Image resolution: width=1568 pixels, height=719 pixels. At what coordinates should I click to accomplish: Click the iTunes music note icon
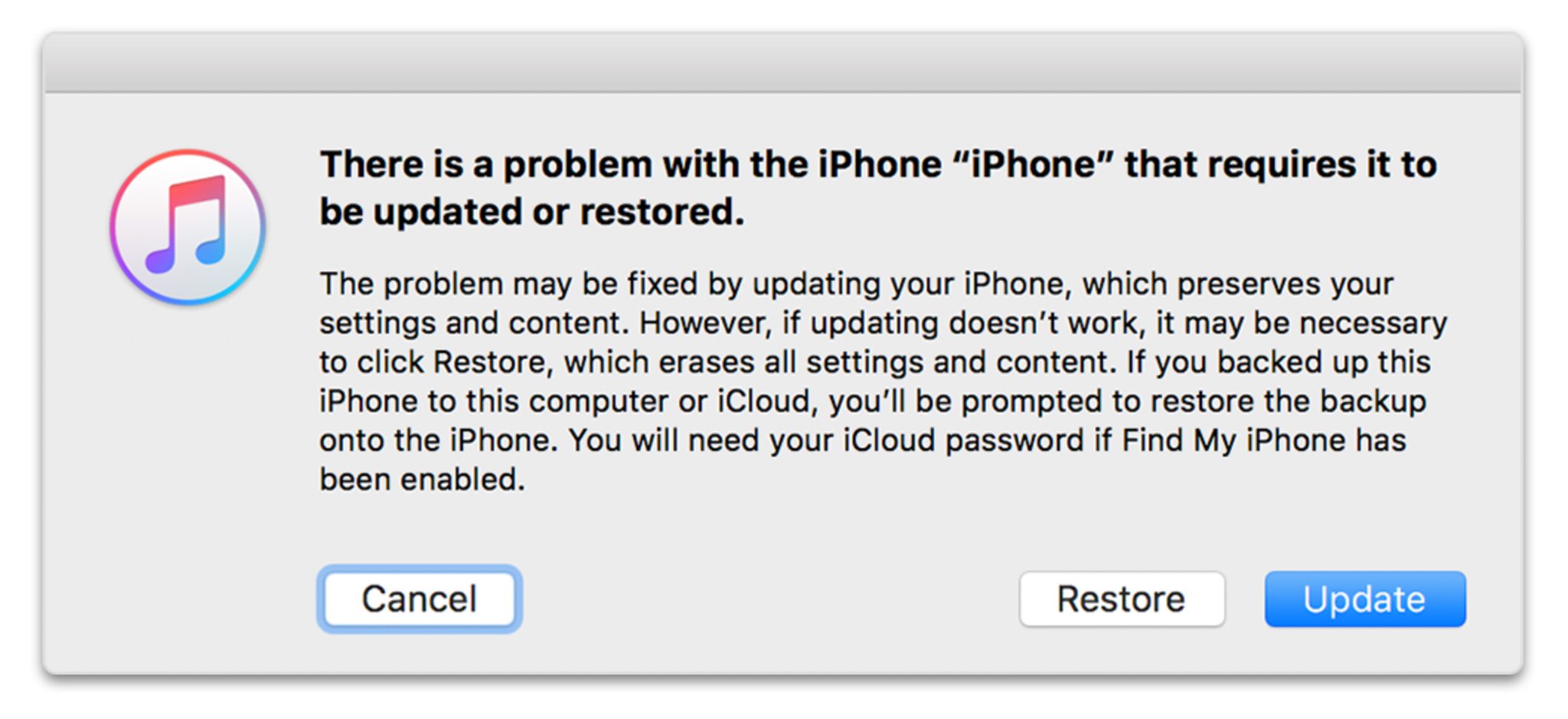(x=188, y=227)
